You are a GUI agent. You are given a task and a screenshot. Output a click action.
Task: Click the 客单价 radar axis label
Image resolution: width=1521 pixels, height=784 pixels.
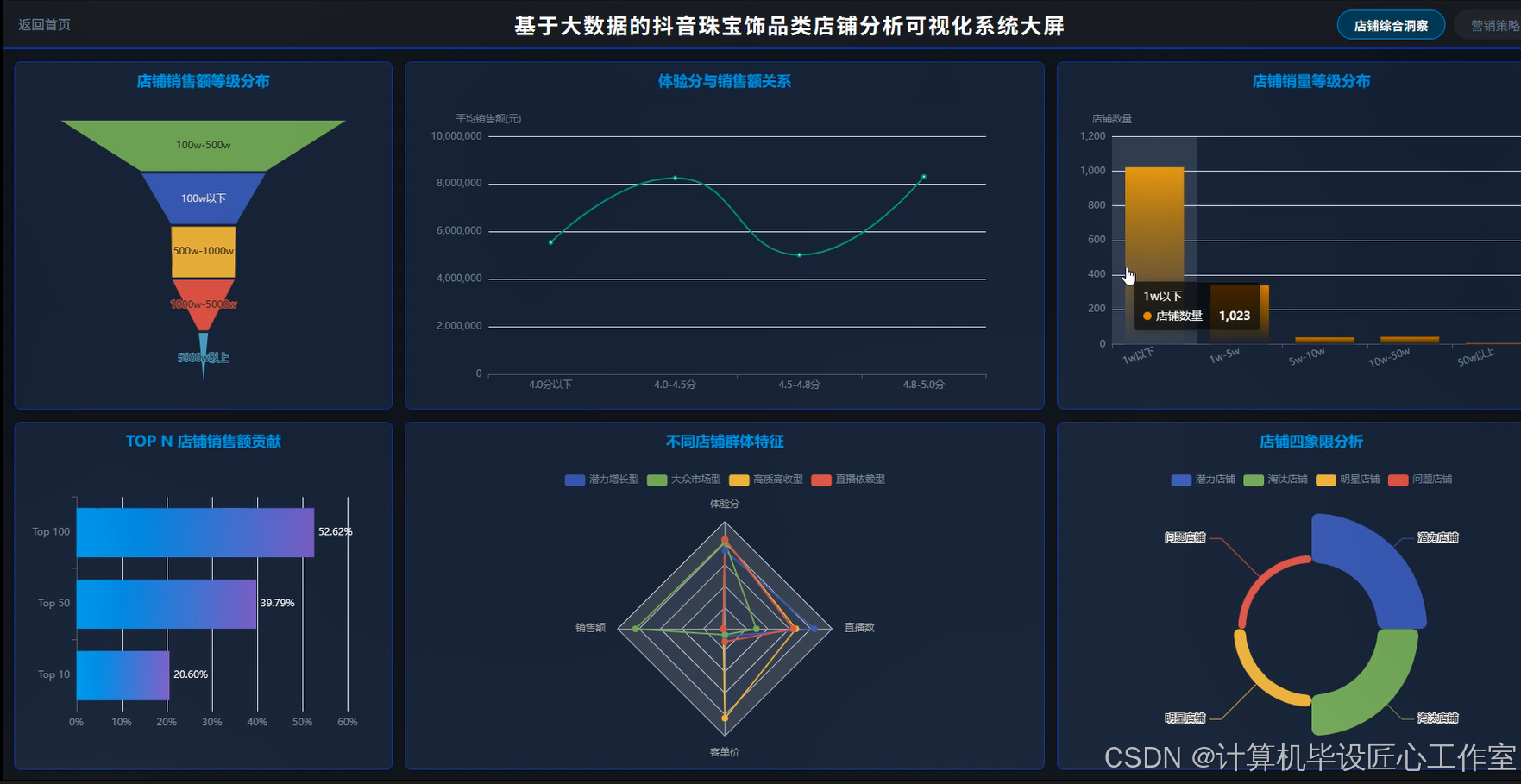point(725,752)
